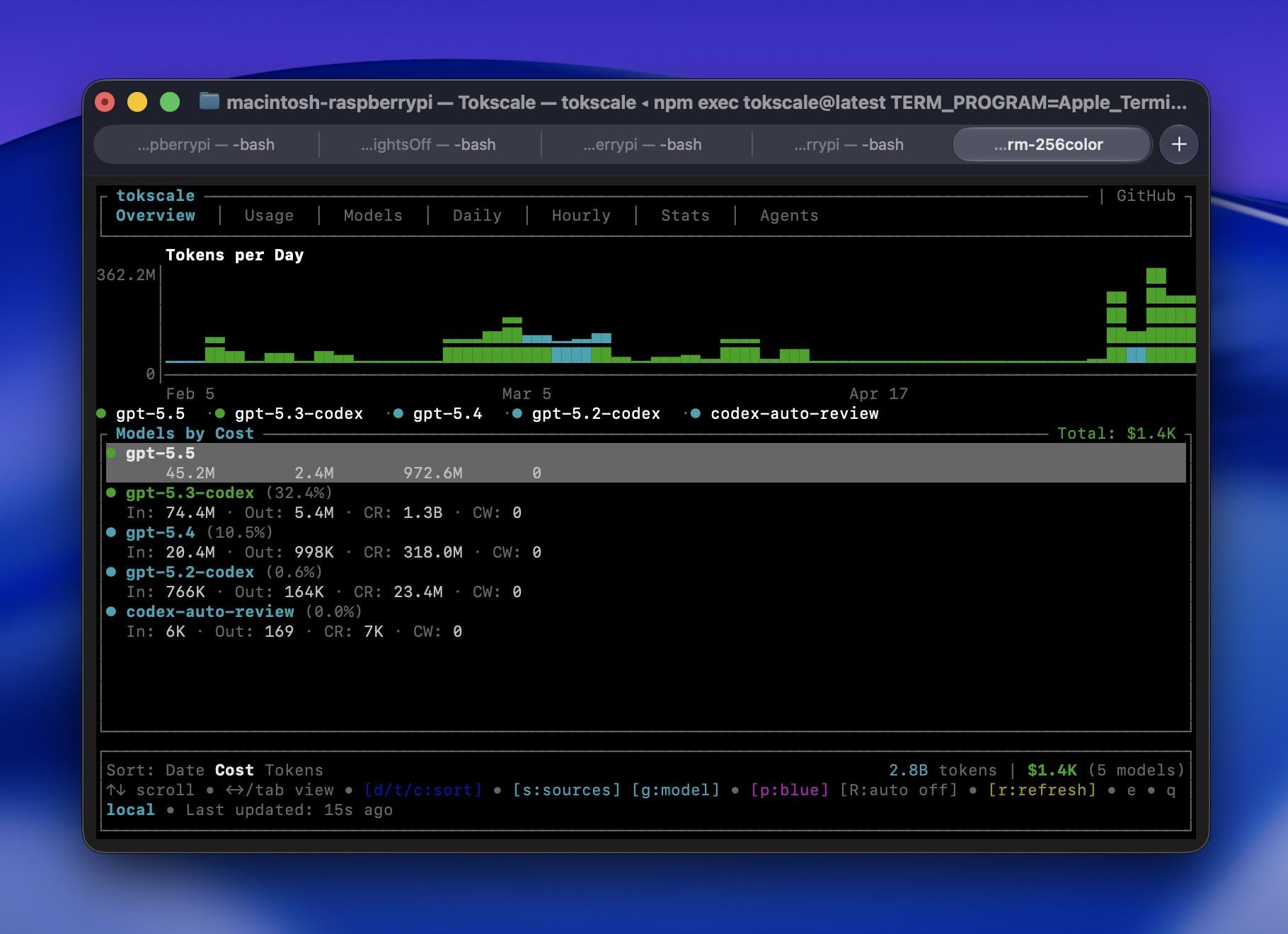Select the Stats tab
1288x934 pixels.
click(x=685, y=215)
